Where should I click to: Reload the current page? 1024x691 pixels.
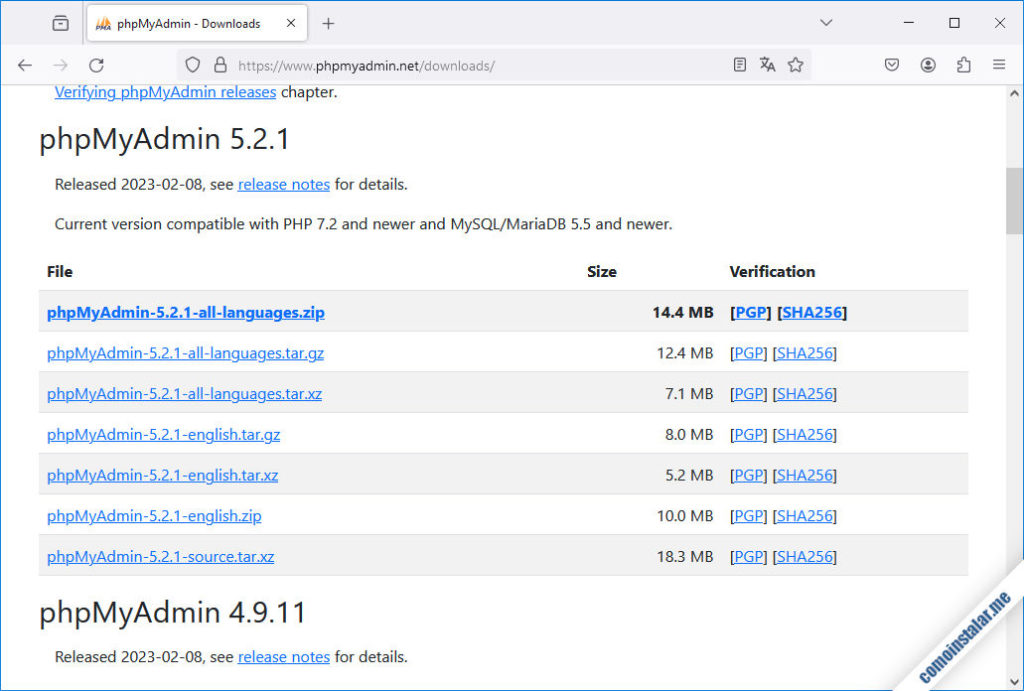(x=97, y=65)
